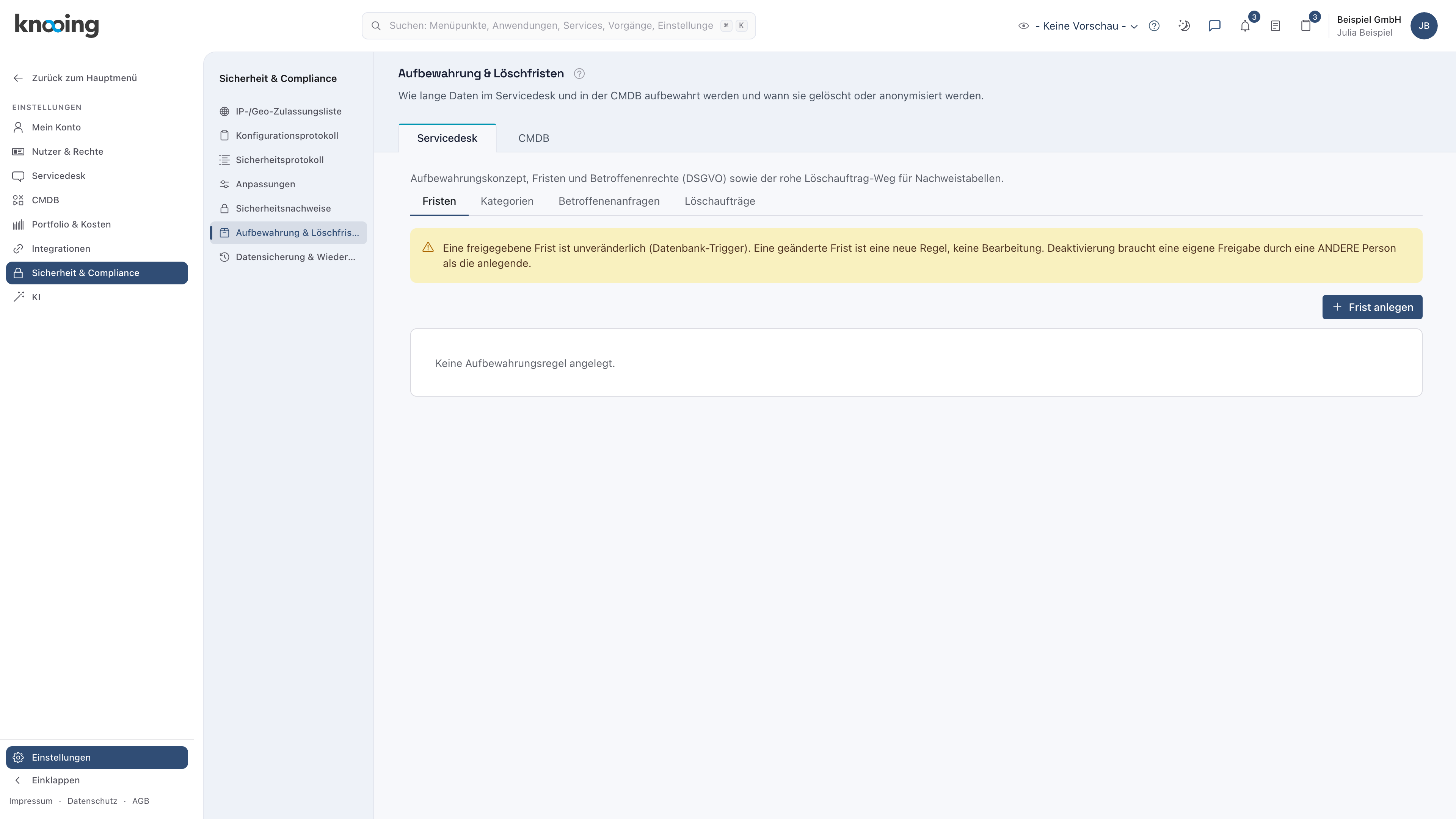Click help icon next to Aufbewahrung & Löschfristen title

[x=579, y=74]
